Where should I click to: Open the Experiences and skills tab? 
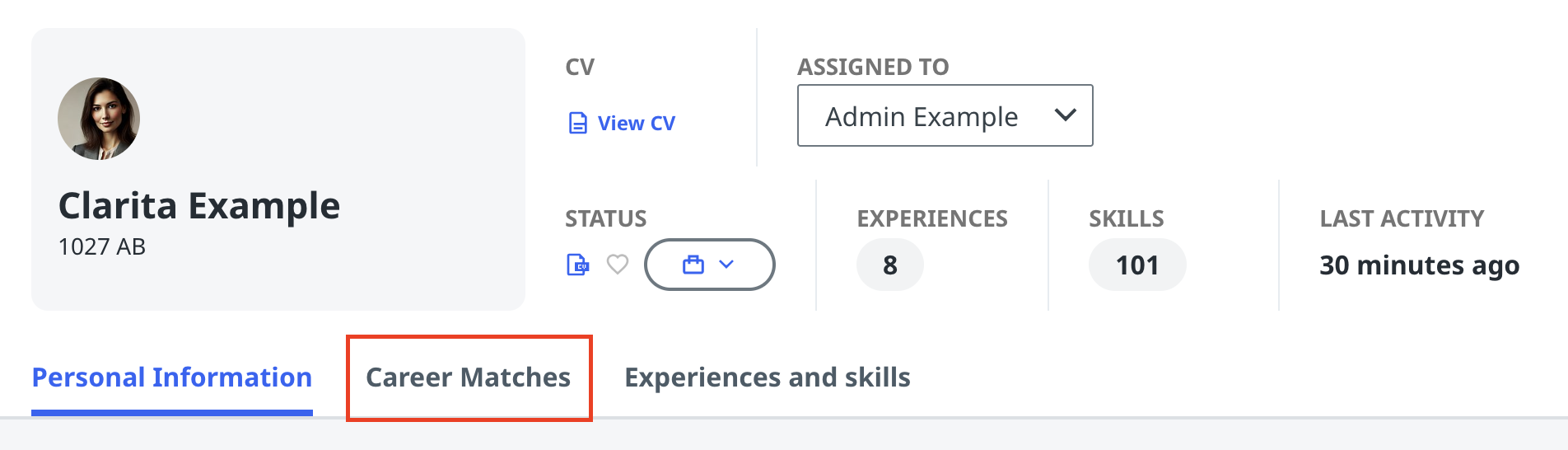[x=767, y=377]
